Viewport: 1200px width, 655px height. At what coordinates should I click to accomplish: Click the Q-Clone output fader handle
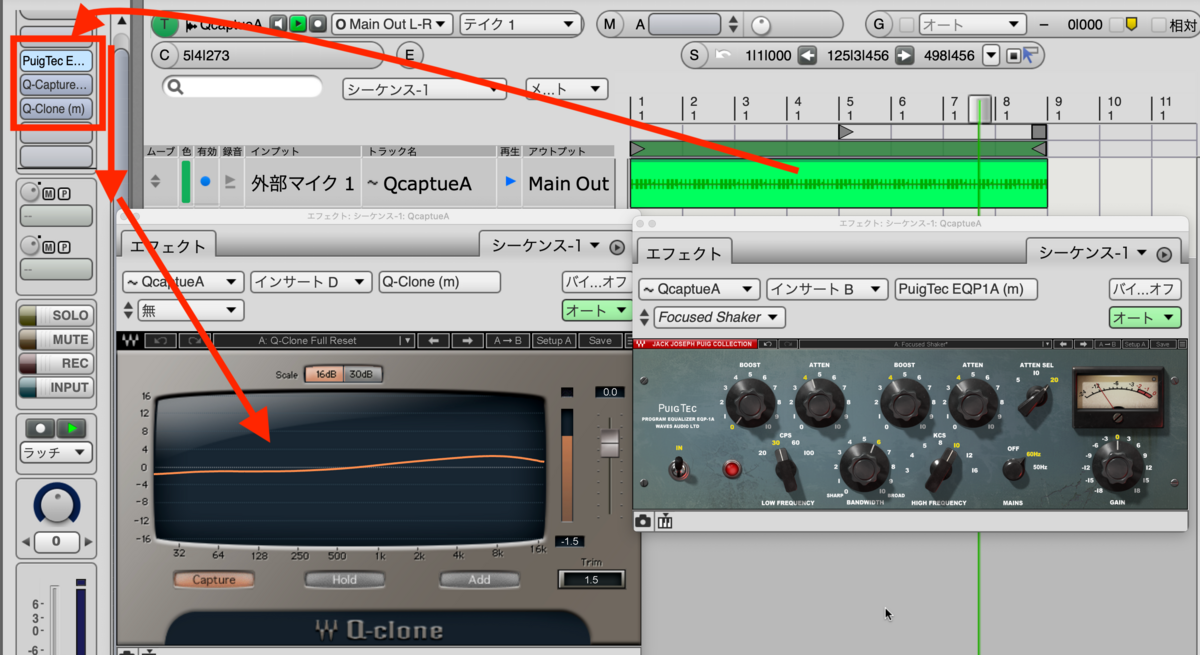pos(609,443)
